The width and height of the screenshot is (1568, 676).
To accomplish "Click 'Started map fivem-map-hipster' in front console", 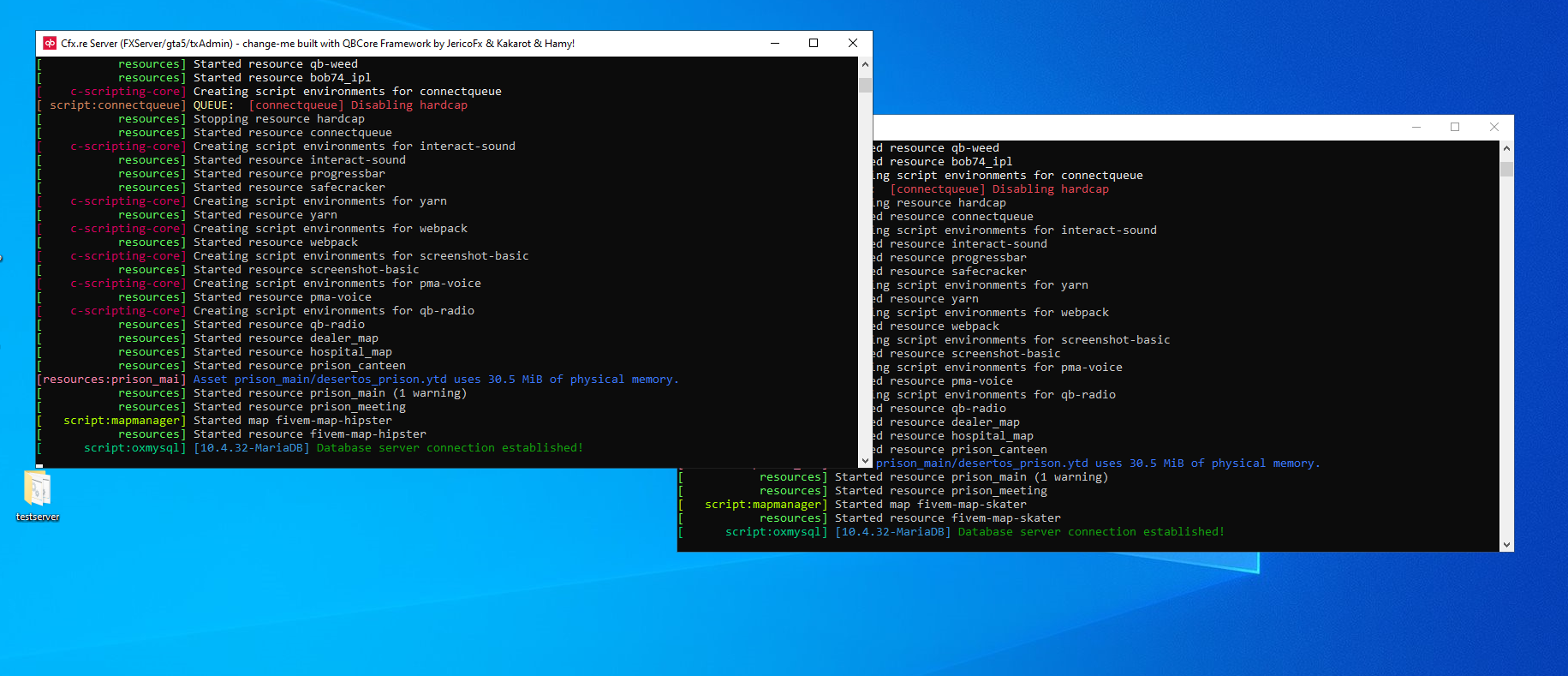I will tap(293, 421).
